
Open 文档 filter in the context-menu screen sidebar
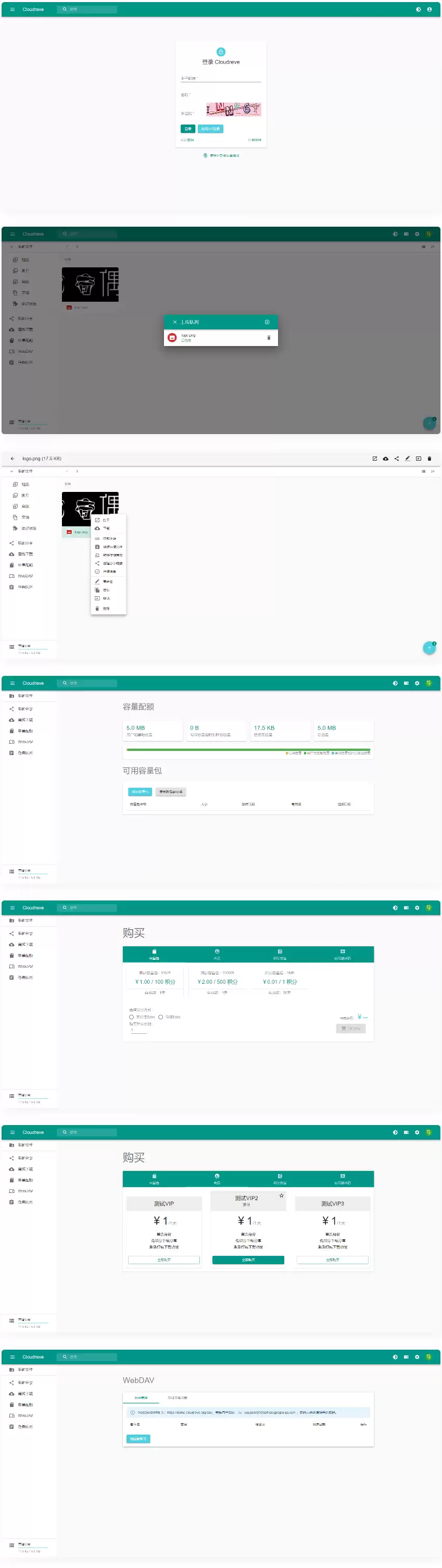click(25, 517)
